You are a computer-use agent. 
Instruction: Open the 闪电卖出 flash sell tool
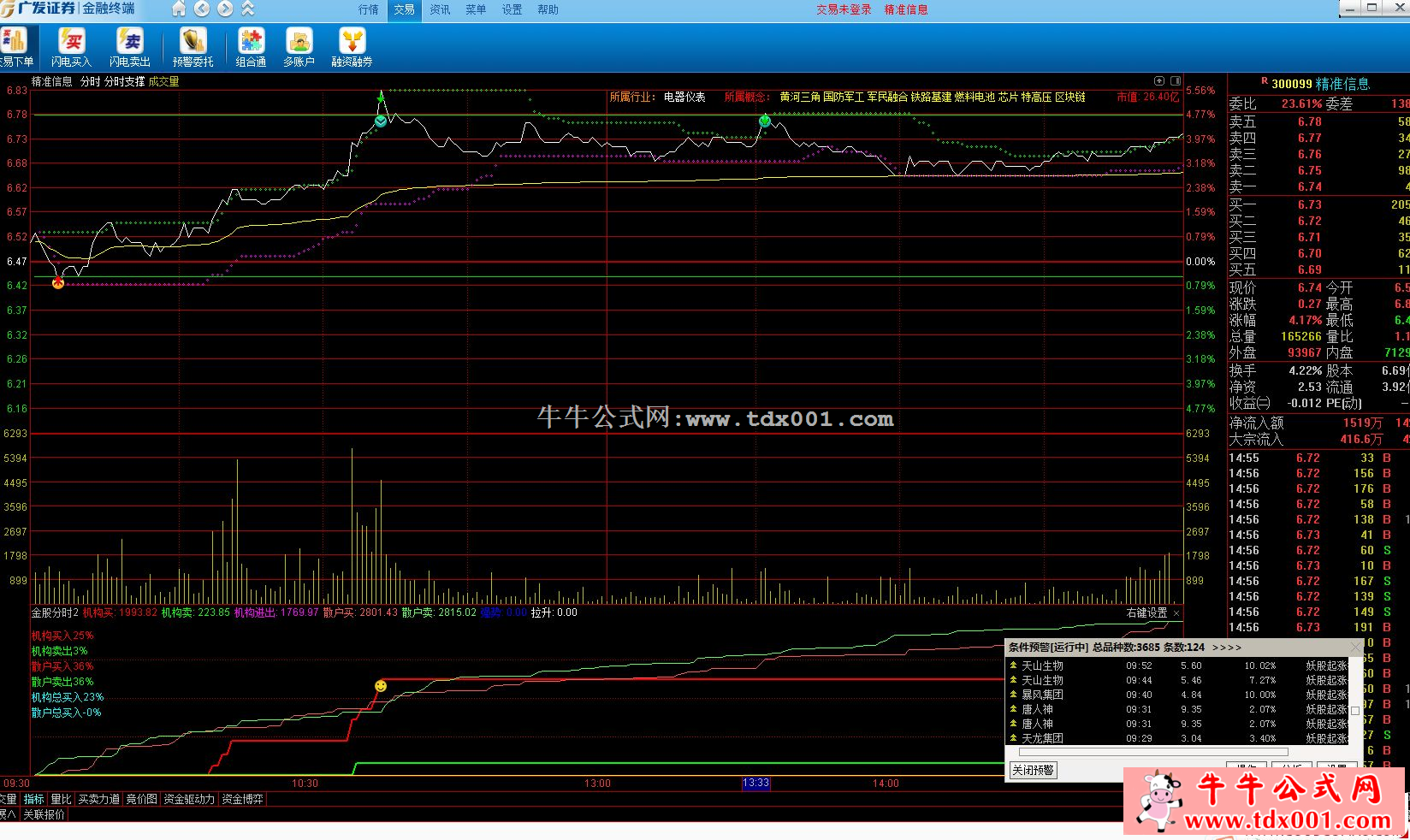[x=130, y=47]
